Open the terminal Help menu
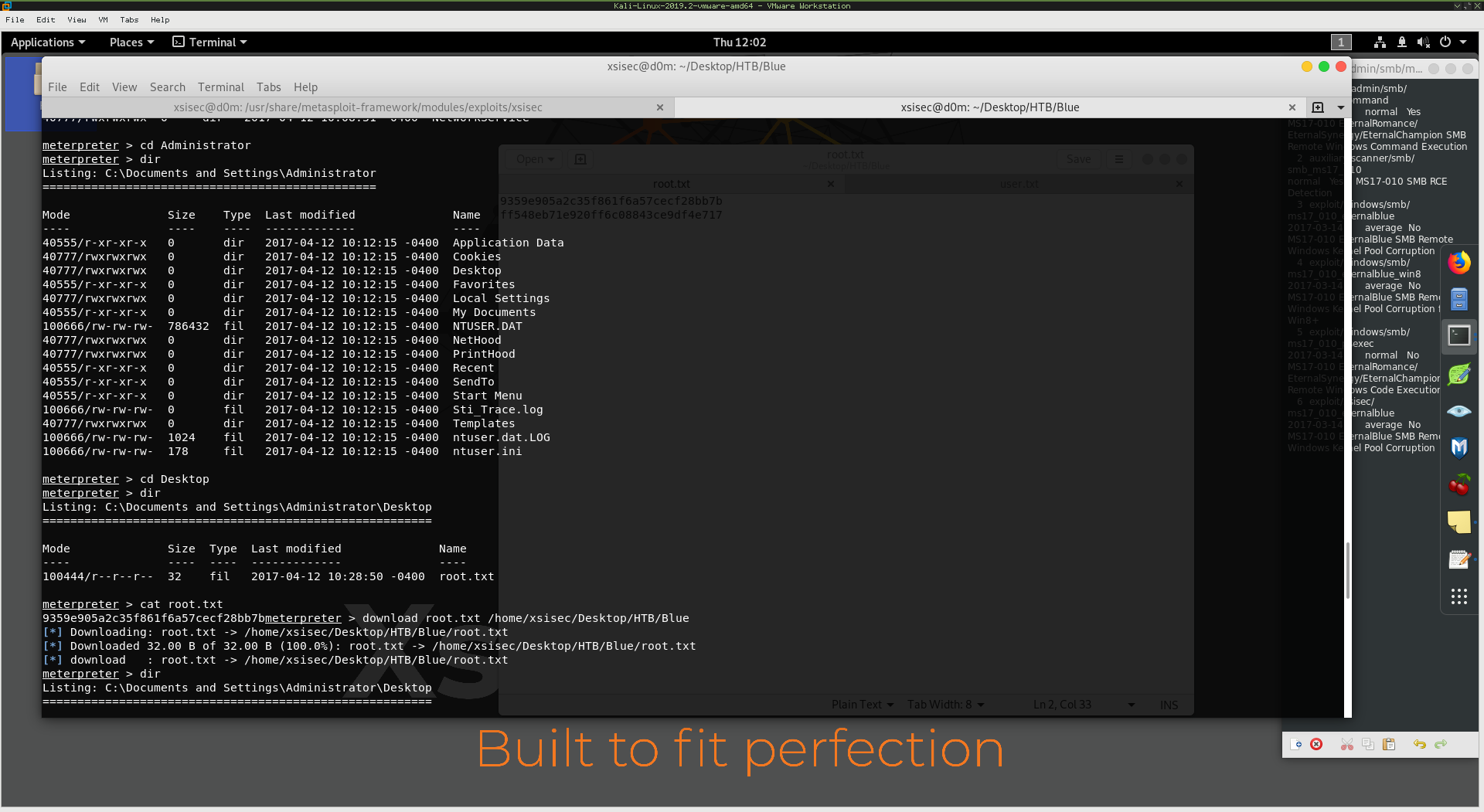 click(306, 87)
